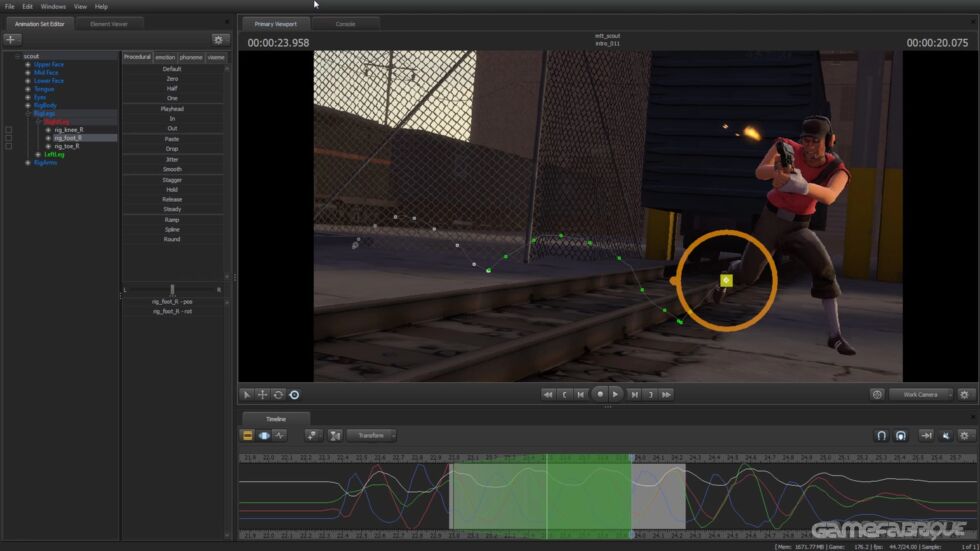The image size is (980, 551).
Task: Apply the Zero preset
Action: pyautogui.click(x=172, y=79)
